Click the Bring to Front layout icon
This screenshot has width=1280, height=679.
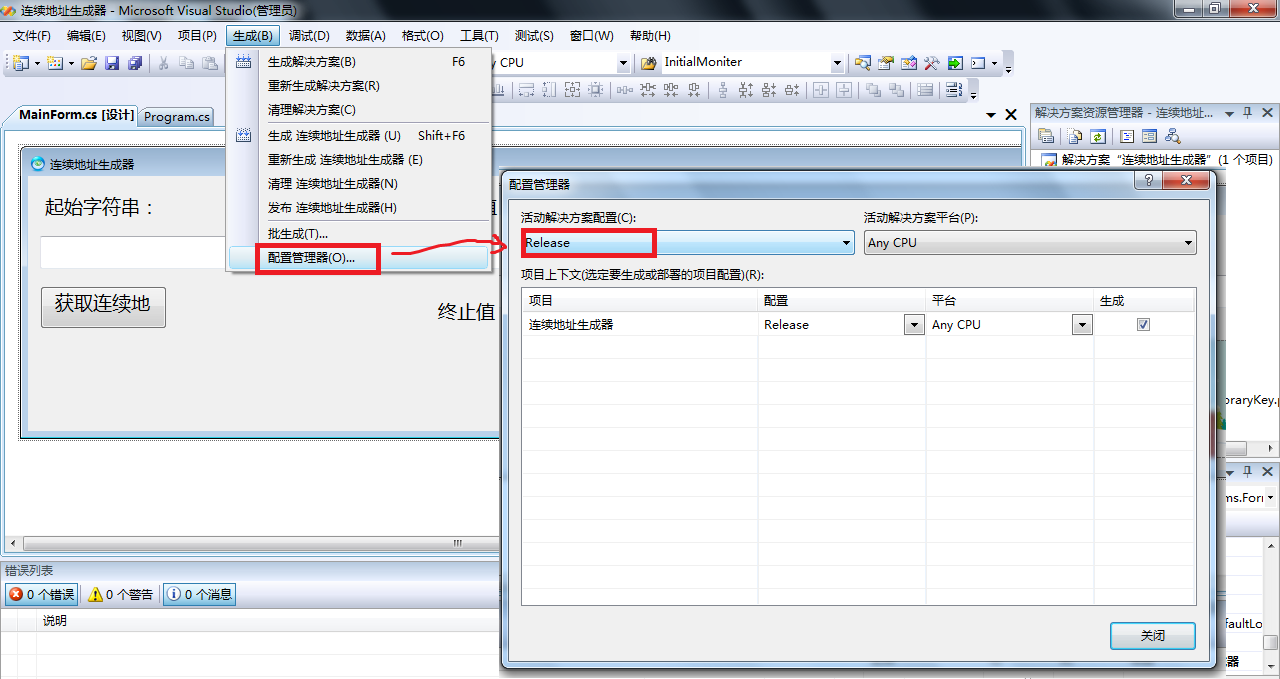pos(873,90)
